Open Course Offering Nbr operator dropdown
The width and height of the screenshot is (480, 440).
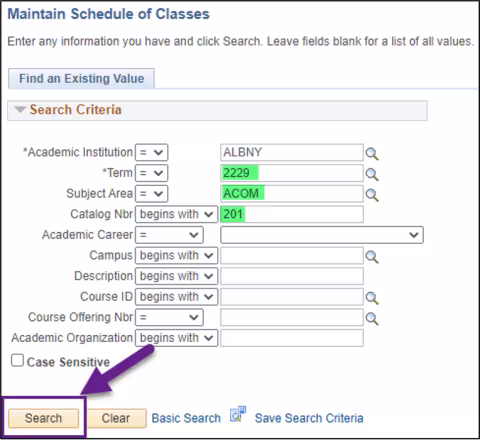point(169,317)
